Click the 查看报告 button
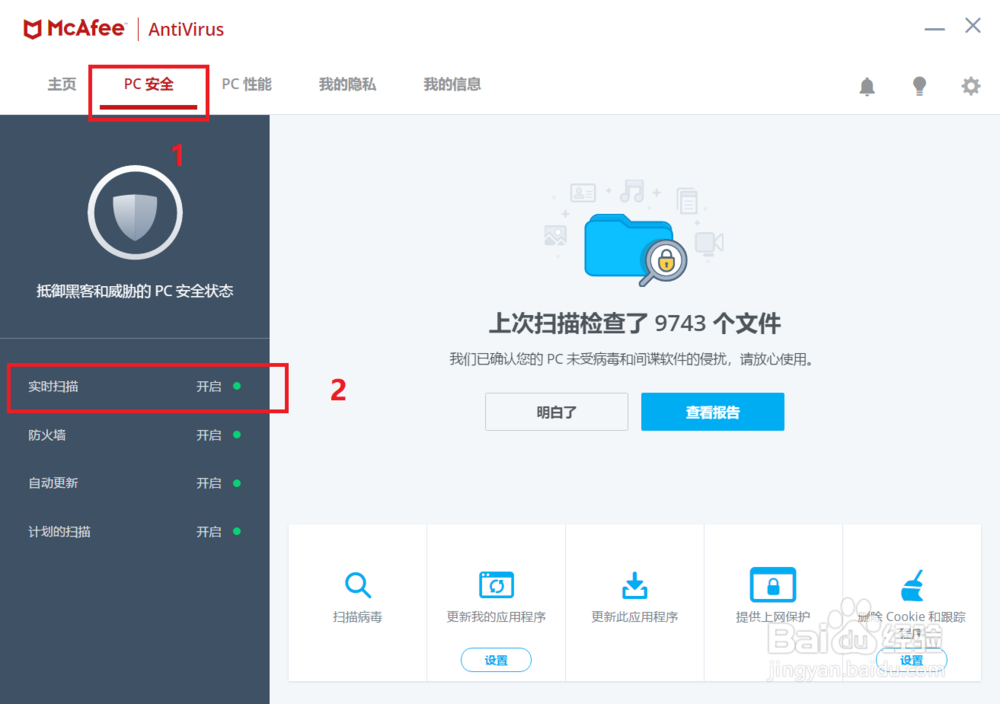The image size is (1000, 704). pos(712,411)
